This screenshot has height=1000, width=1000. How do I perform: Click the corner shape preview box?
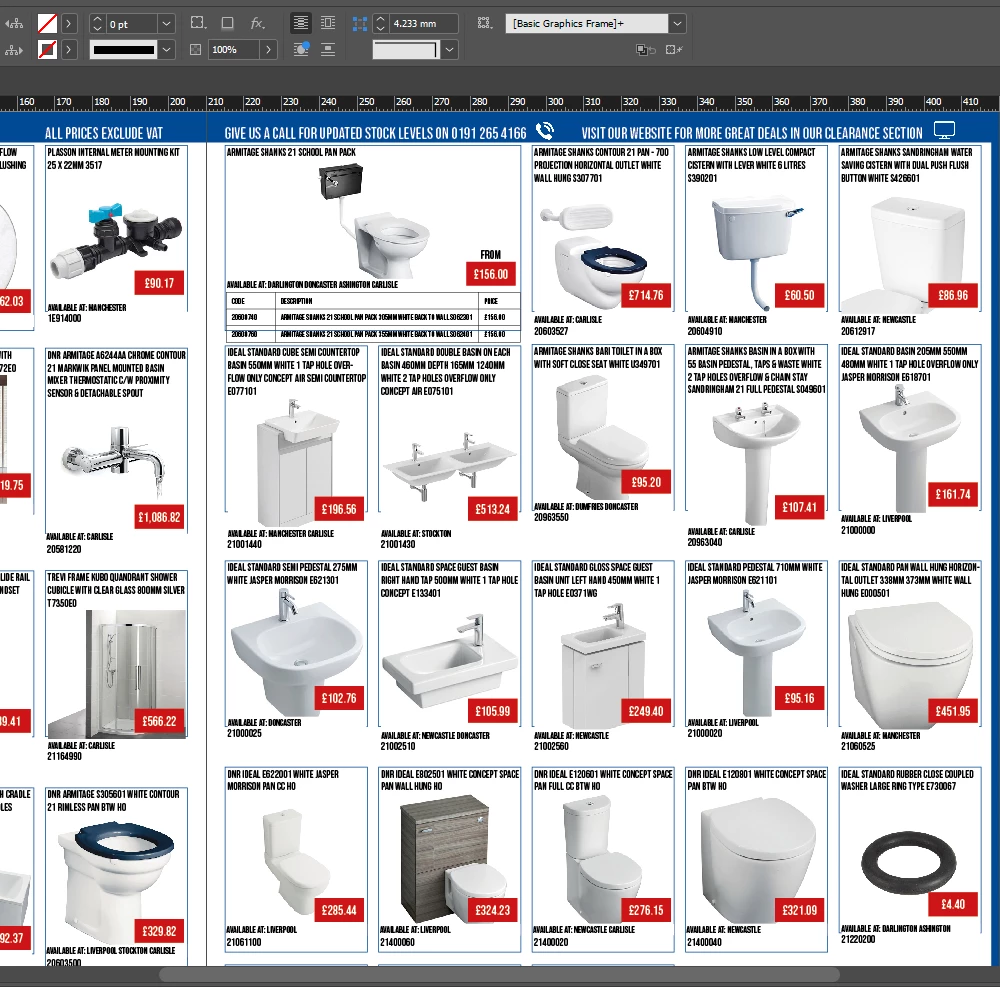[x=406, y=50]
